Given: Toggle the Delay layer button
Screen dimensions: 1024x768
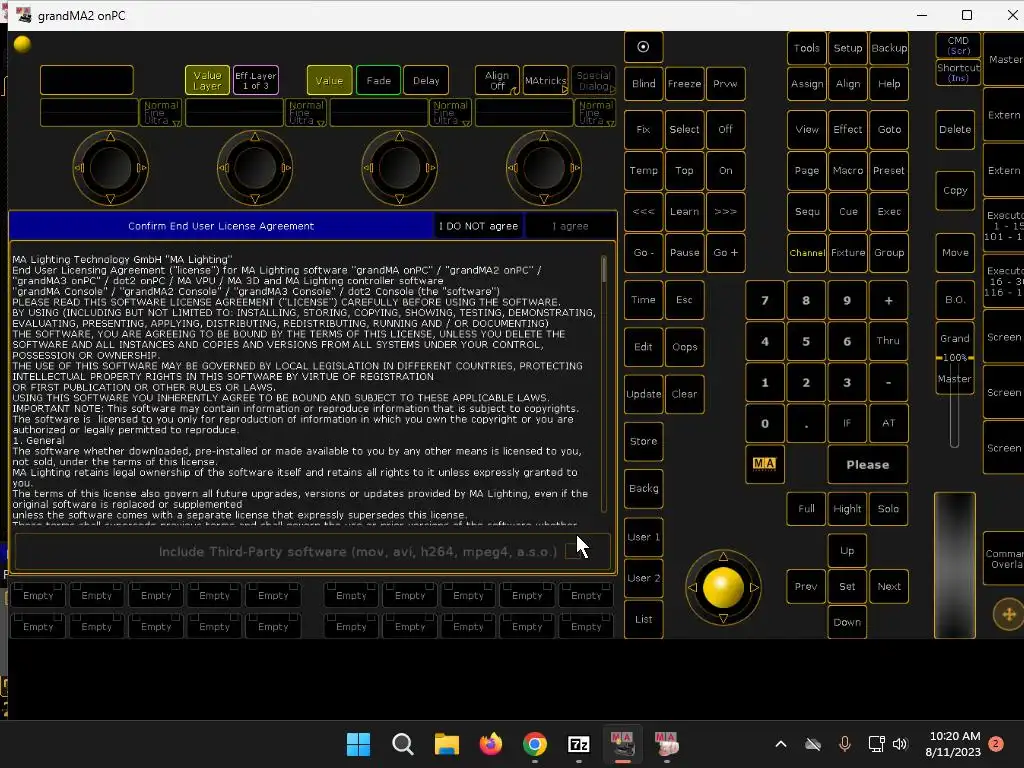Looking at the screenshot, I should 426,80.
